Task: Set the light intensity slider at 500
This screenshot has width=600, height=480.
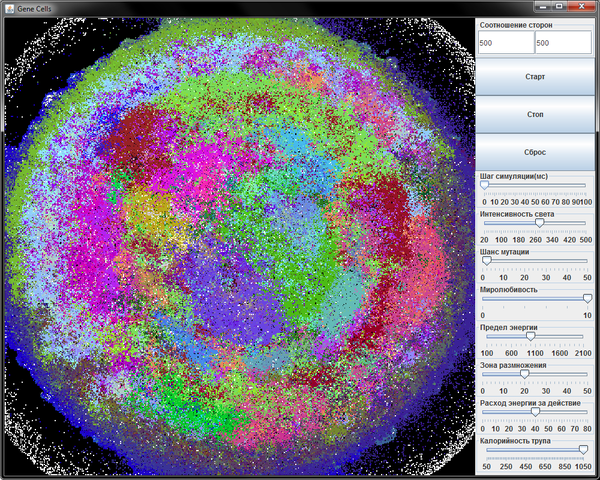Action: tap(587, 223)
